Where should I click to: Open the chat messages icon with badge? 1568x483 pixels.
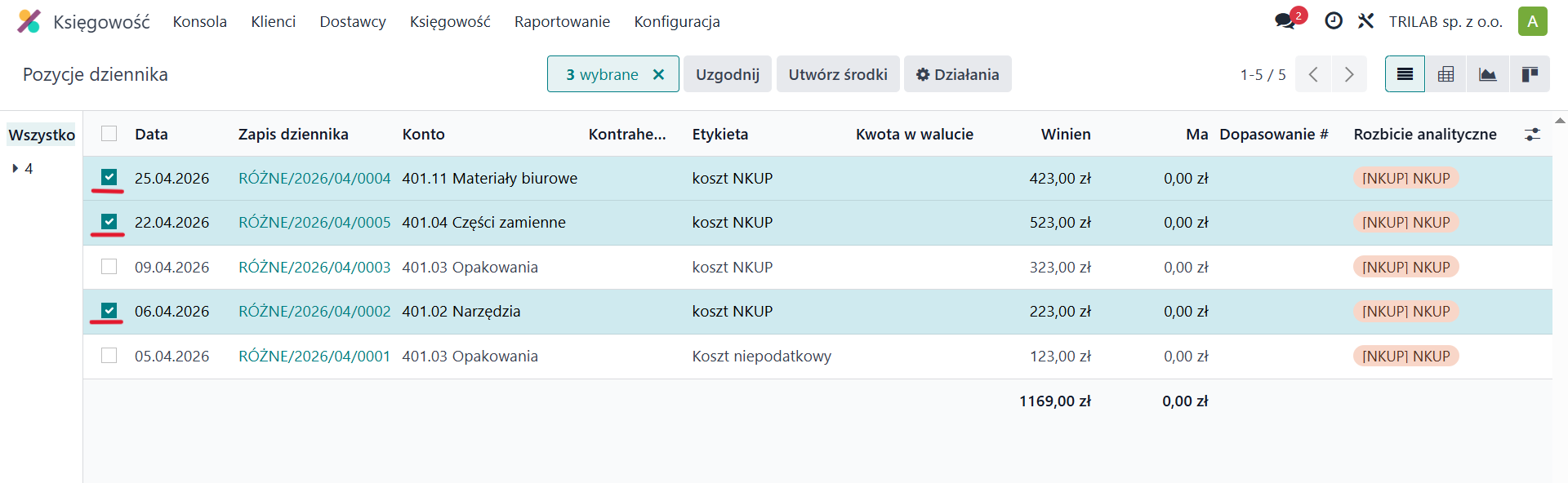coord(1286,21)
